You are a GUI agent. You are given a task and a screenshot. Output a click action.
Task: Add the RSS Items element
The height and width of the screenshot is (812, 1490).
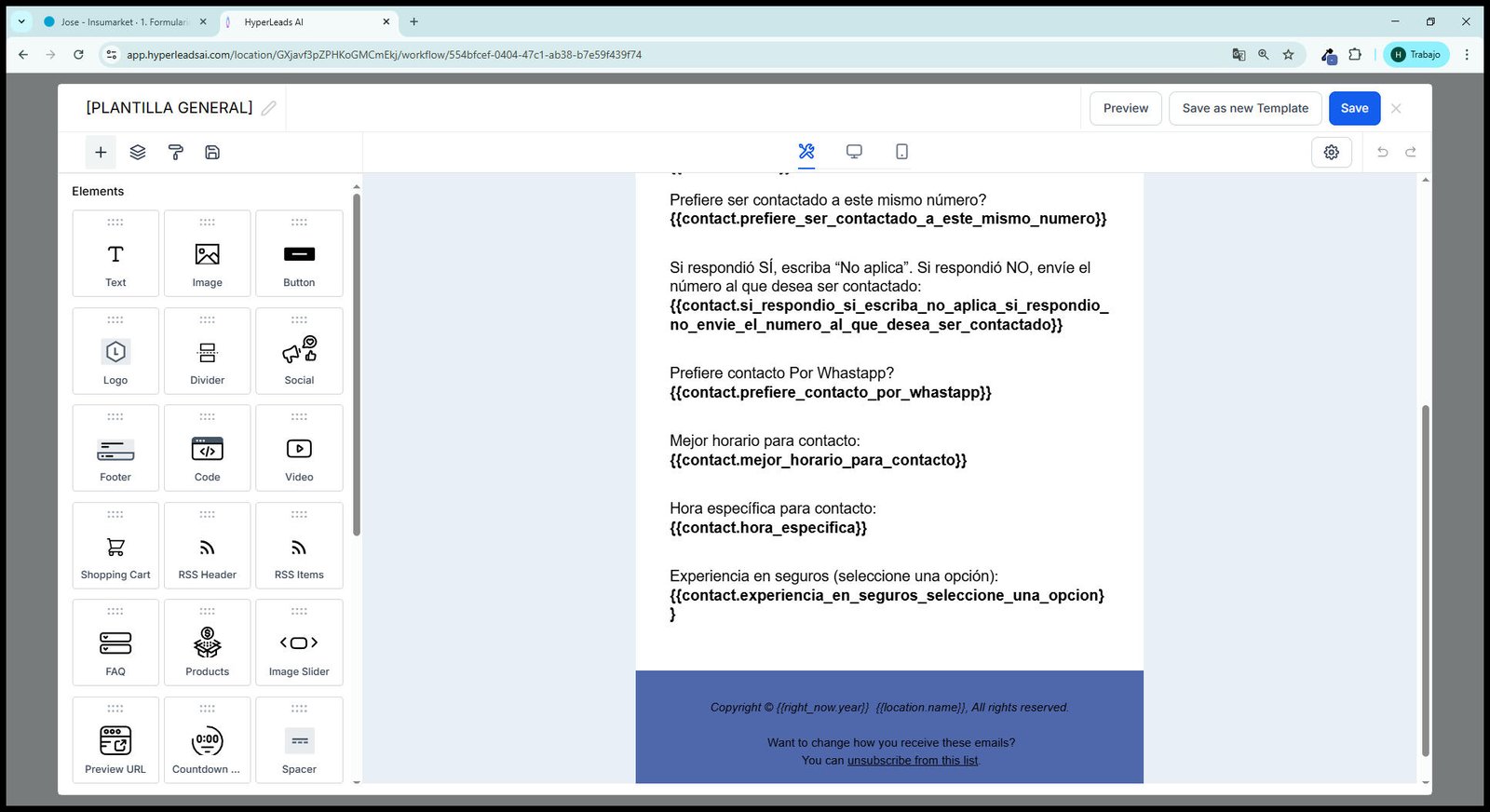pyautogui.click(x=299, y=546)
